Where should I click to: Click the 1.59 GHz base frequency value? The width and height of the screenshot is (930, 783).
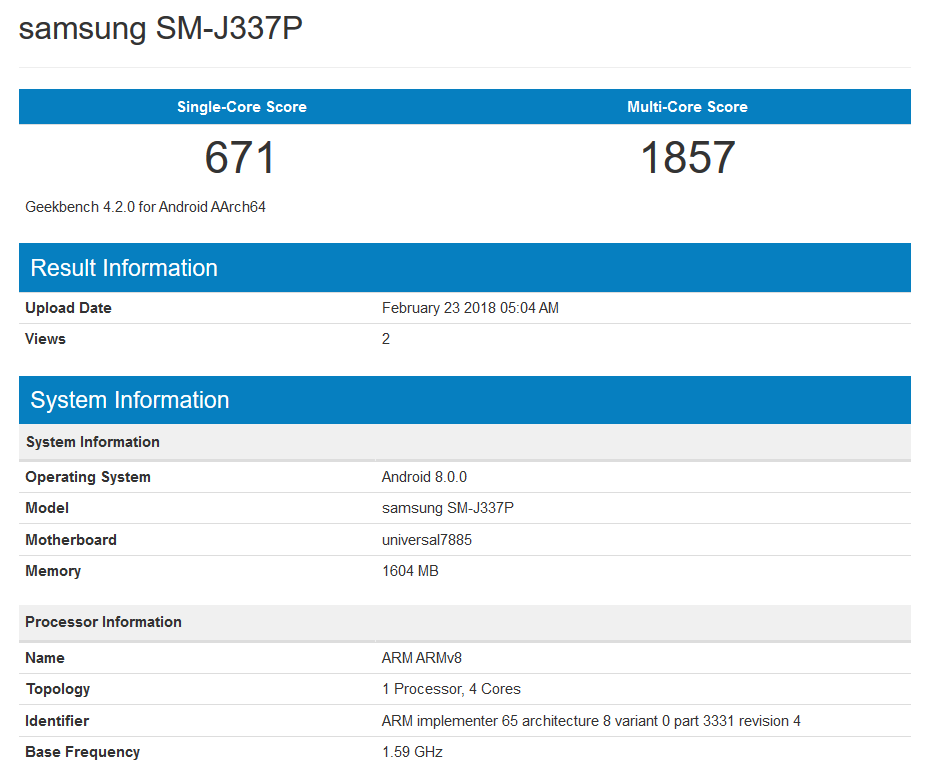(412, 752)
